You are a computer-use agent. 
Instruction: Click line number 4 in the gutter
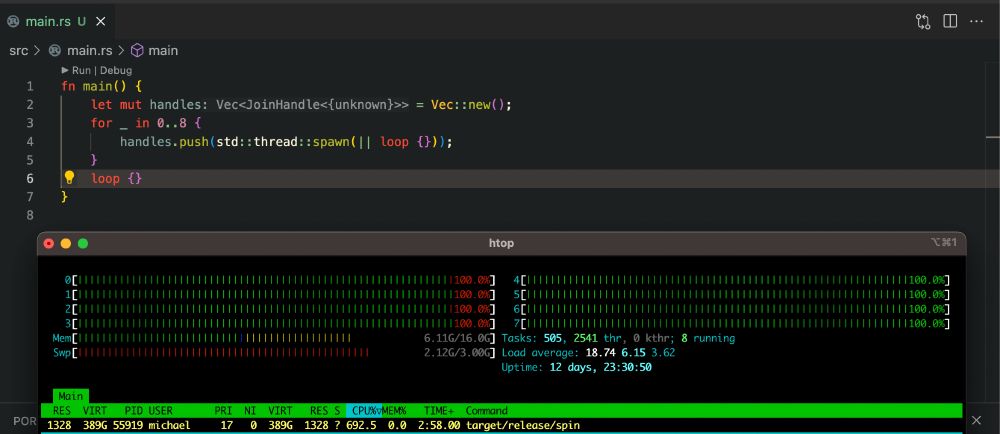coord(30,141)
